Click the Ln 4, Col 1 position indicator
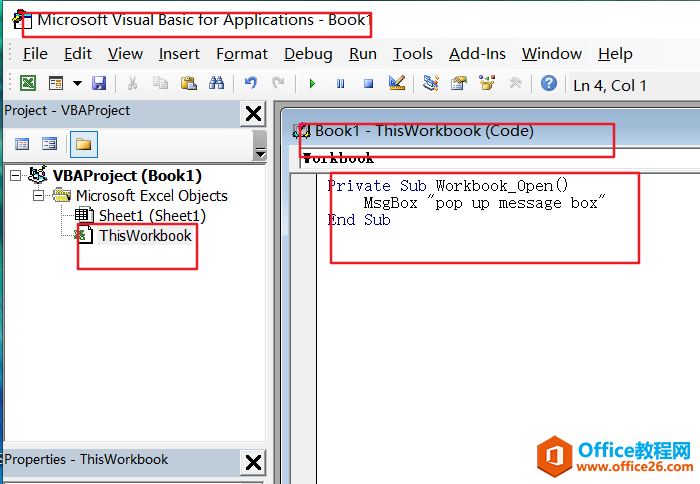This screenshot has height=484, width=700. tap(609, 86)
